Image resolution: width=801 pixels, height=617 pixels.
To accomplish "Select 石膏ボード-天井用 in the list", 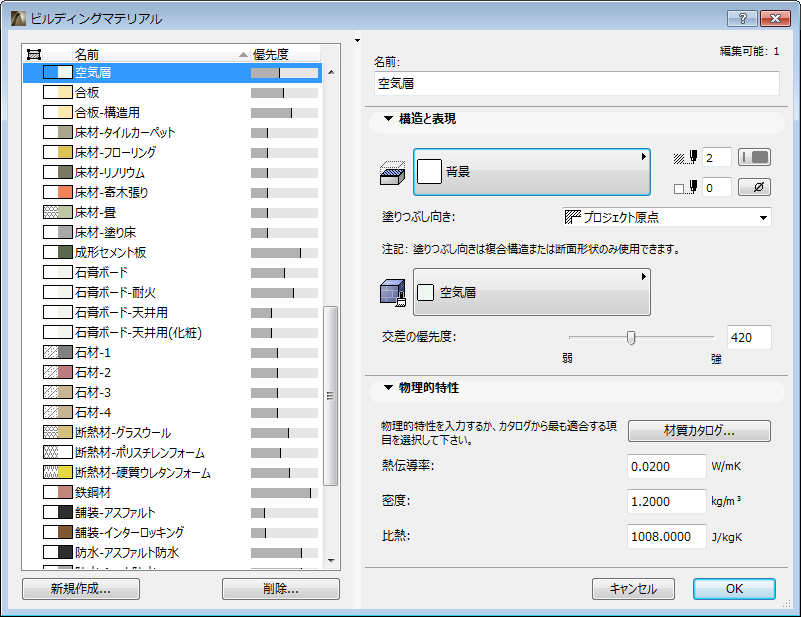I will [x=172, y=313].
